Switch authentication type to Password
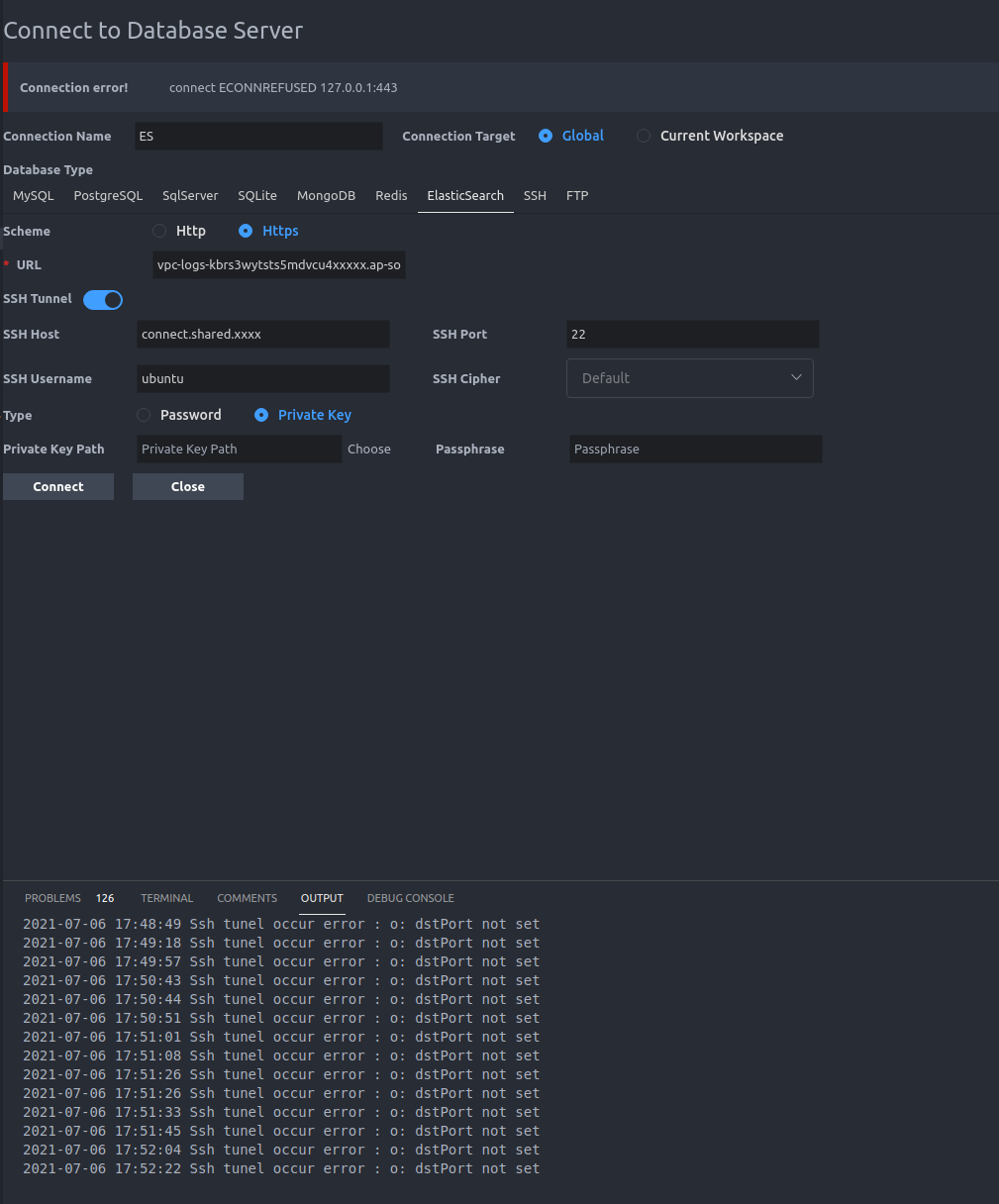 coord(144,415)
